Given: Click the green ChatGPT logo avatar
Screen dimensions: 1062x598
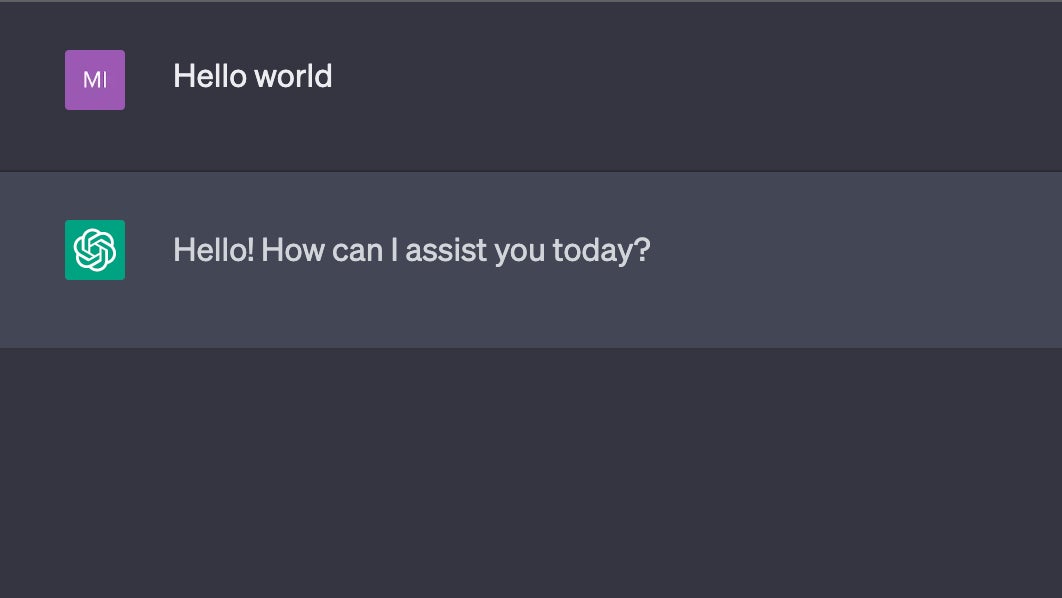Looking at the screenshot, I should [95, 250].
